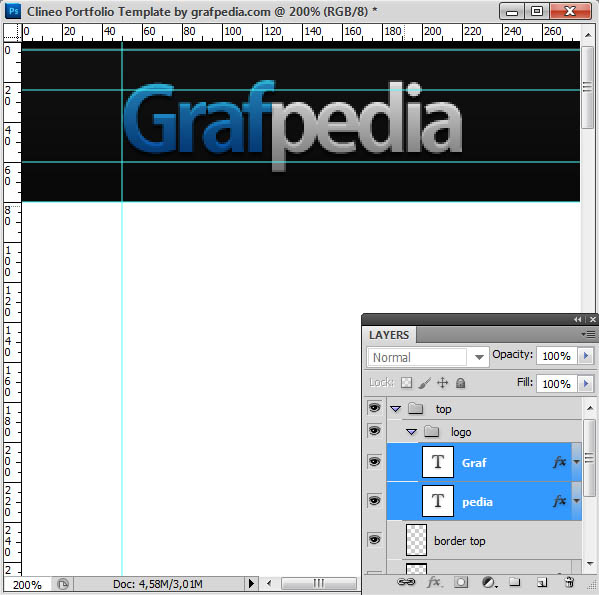The image size is (599, 595).
Task: Click the Fill 100% field
Action: 557,383
